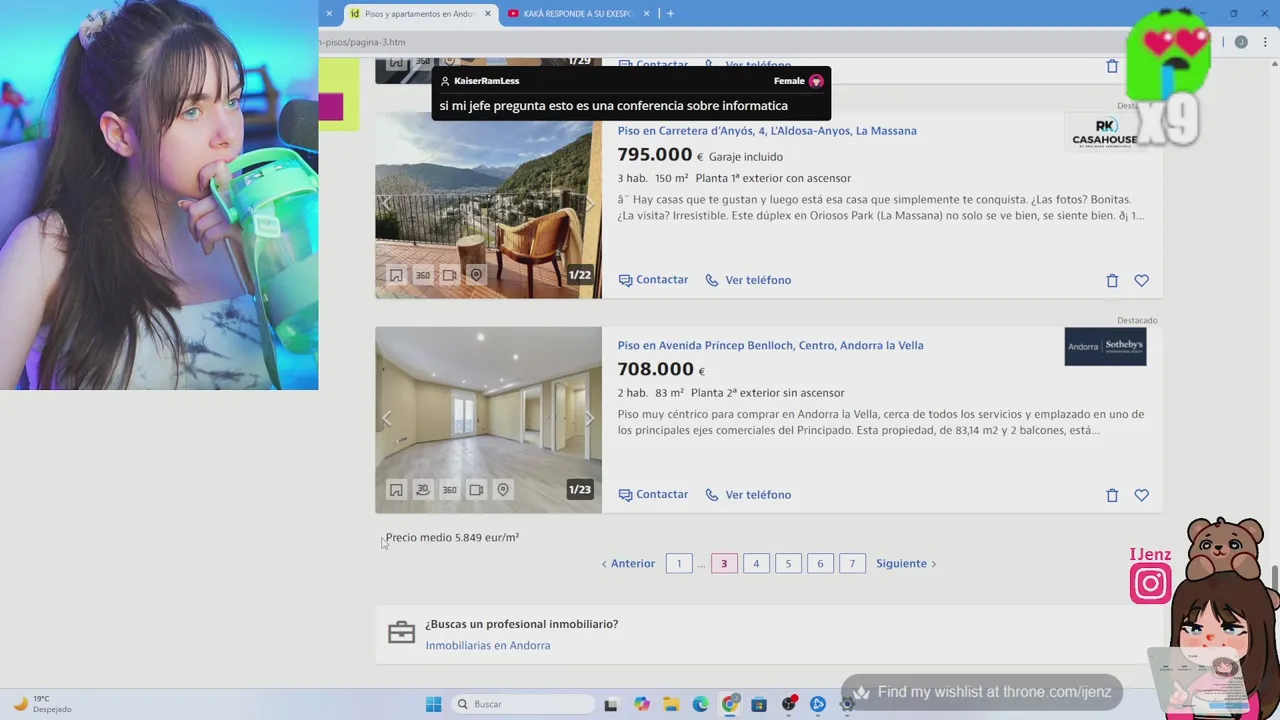This screenshot has width=1280, height=720.
Task: Open floor plan icon on La Massana listing photo
Action: point(396,275)
